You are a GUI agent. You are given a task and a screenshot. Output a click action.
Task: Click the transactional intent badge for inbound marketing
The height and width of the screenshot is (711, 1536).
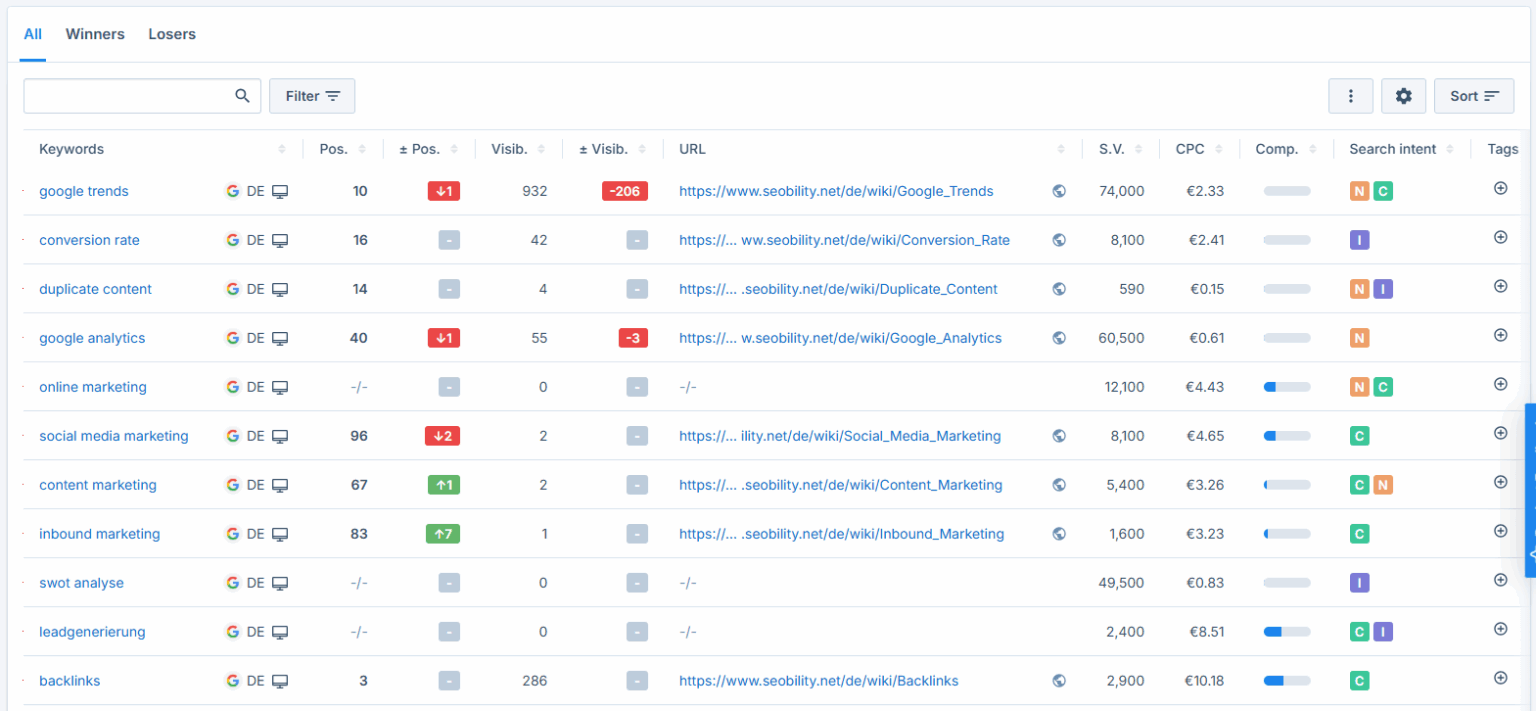[x=1359, y=533]
